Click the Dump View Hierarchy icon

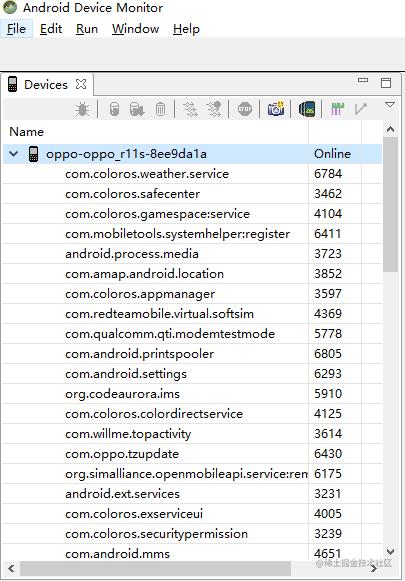coord(307,109)
